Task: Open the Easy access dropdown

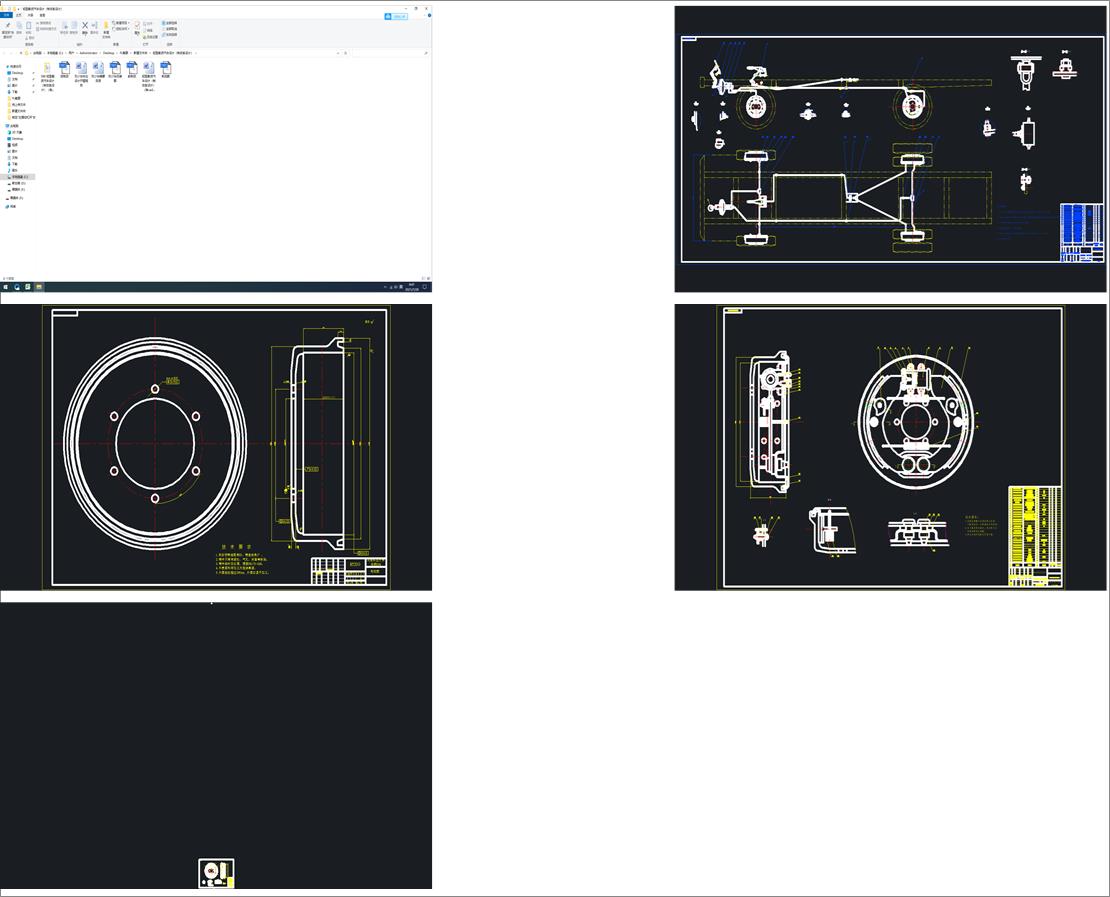Action: 121,29
